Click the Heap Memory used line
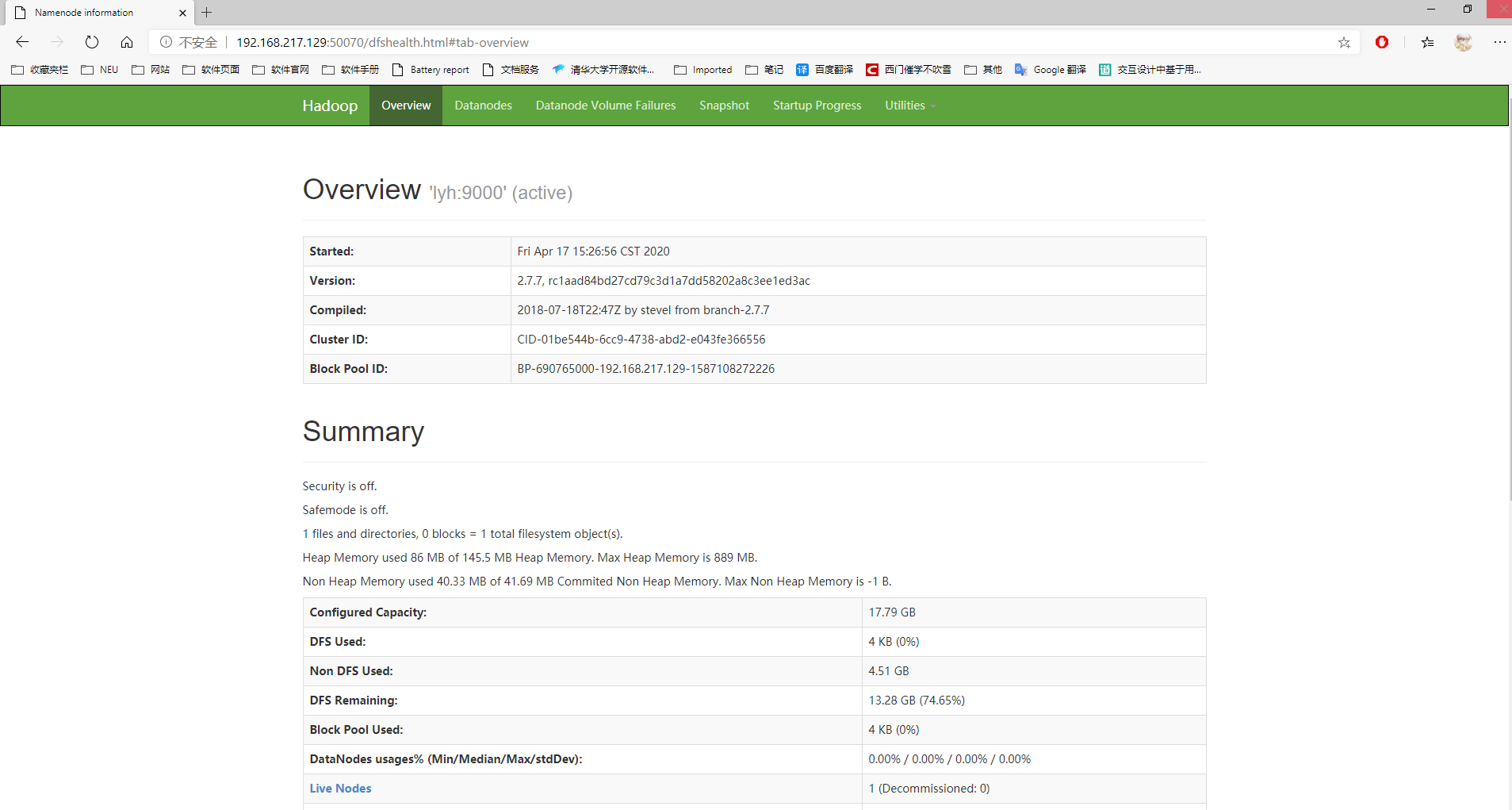The height and width of the screenshot is (810, 1512). (x=530, y=558)
